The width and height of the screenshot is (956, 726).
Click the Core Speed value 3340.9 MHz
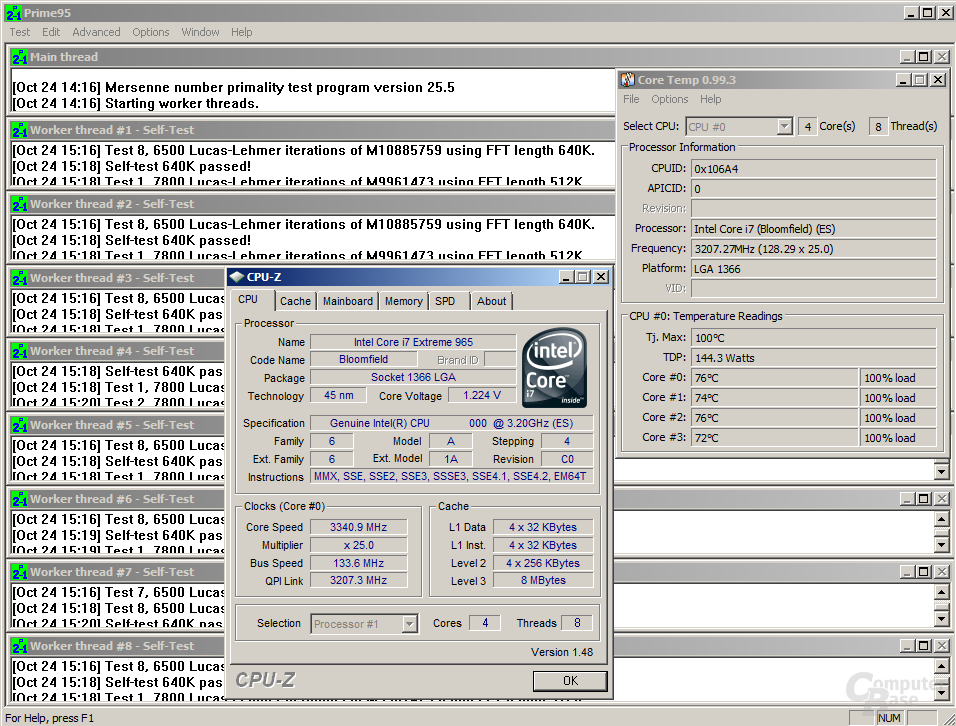pyautogui.click(x=358, y=527)
